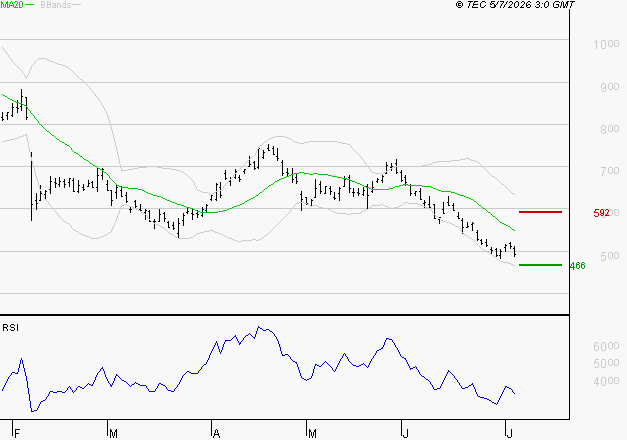Click the MA20 legend label
Image resolution: width=627 pixels, height=440 pixels.
coord(12,5)
